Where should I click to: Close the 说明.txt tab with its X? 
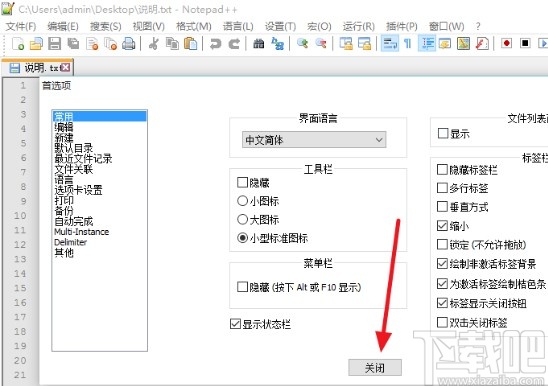[x=65, y=67]
